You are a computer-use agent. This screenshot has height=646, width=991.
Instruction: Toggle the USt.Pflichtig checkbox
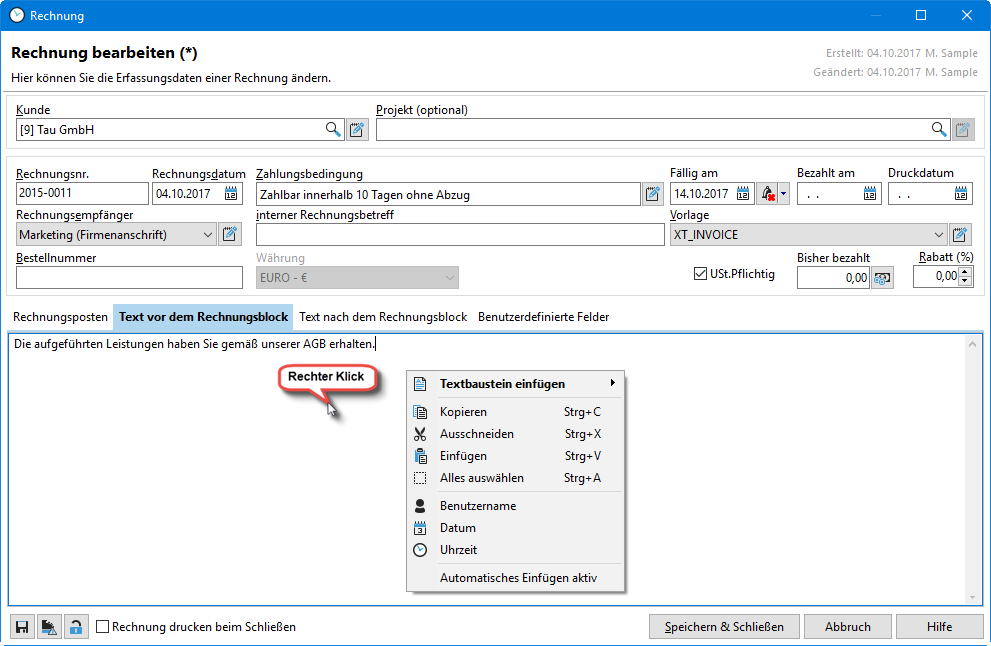pos(700,274)
